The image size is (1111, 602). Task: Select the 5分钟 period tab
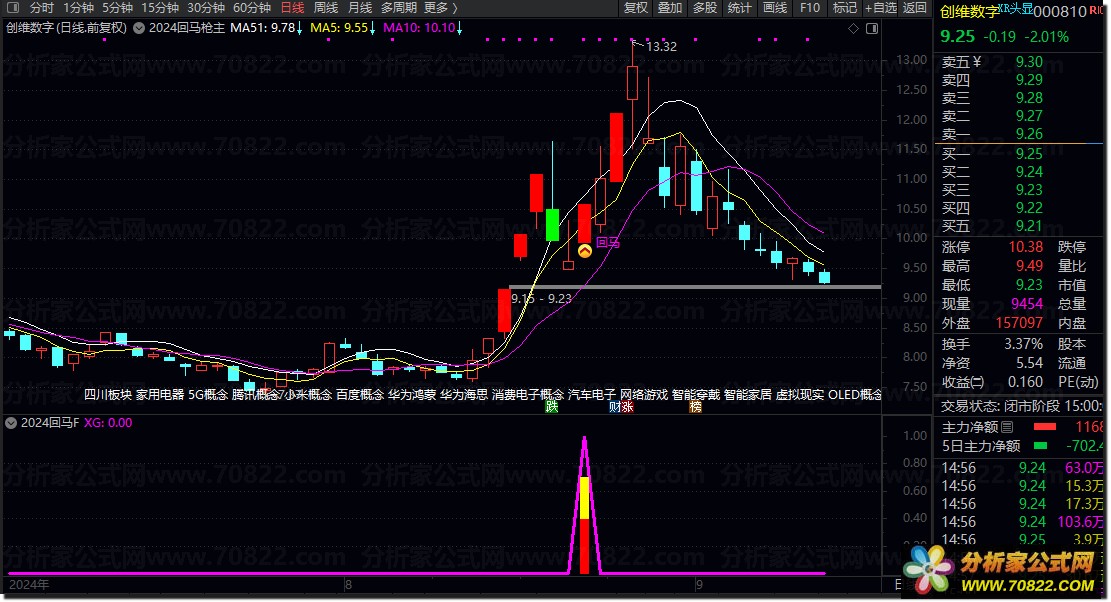click(118, 8)
